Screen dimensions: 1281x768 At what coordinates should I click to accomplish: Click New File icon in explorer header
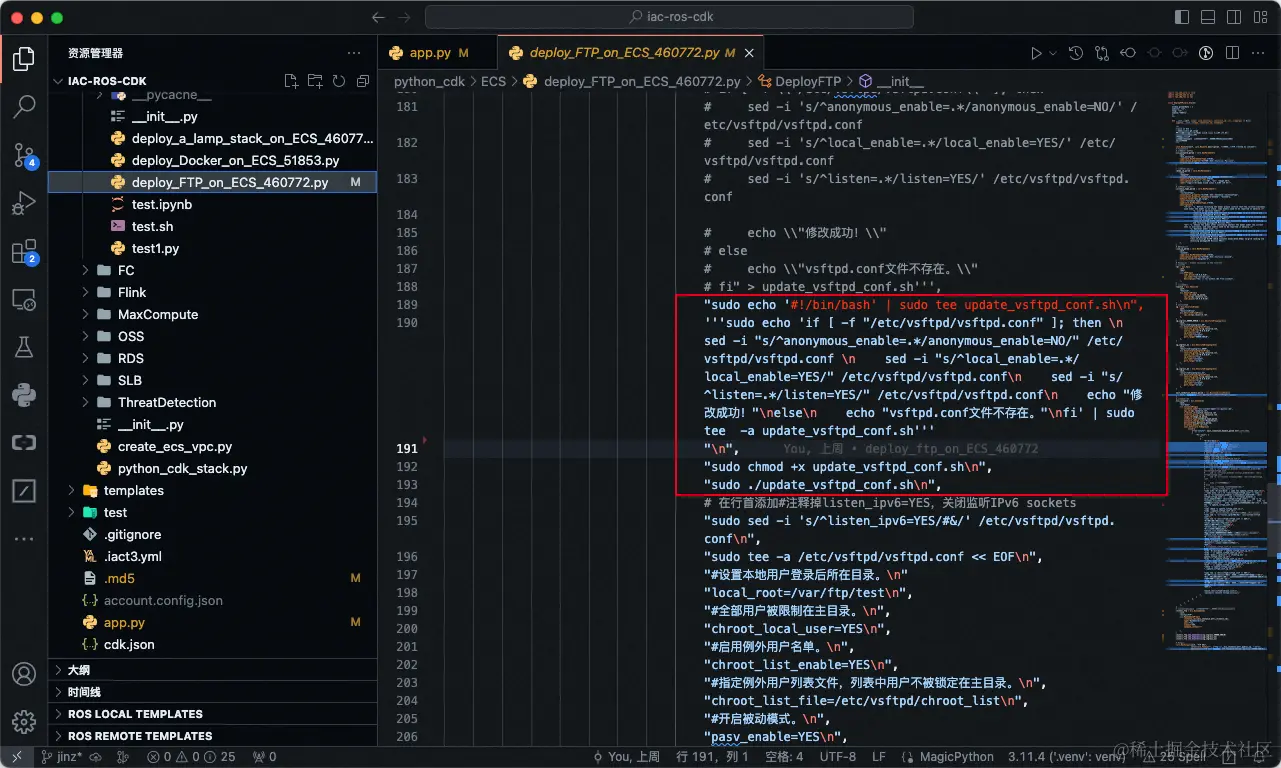click(x=291, y=81)
